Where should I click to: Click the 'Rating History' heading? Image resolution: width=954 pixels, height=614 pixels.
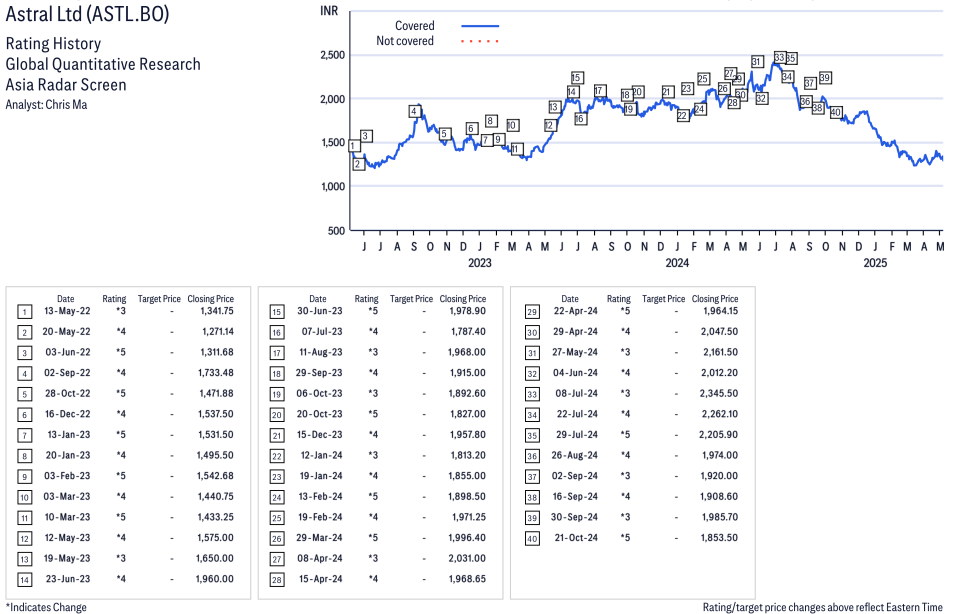coord(54,44)
